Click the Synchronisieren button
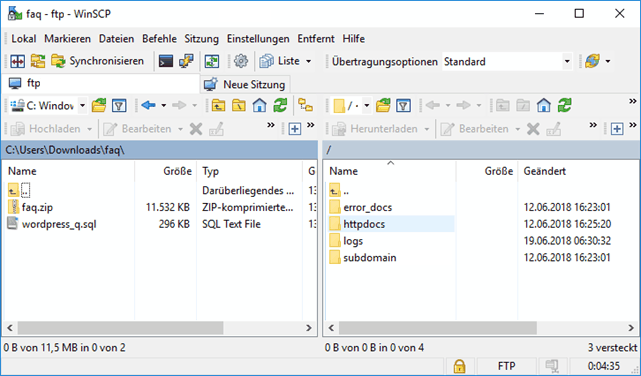The height and width of the screenshot is (376, 641). click(x=98, y=61)
